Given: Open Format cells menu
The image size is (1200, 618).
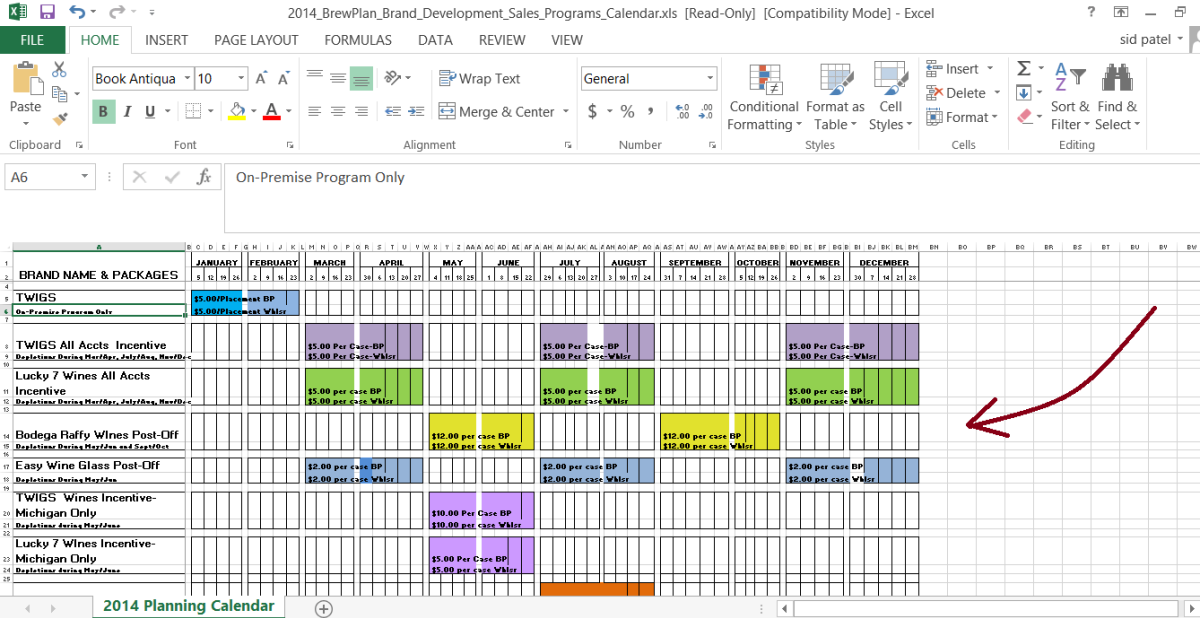Looking at the screenshot, I should tap(963, 117).
